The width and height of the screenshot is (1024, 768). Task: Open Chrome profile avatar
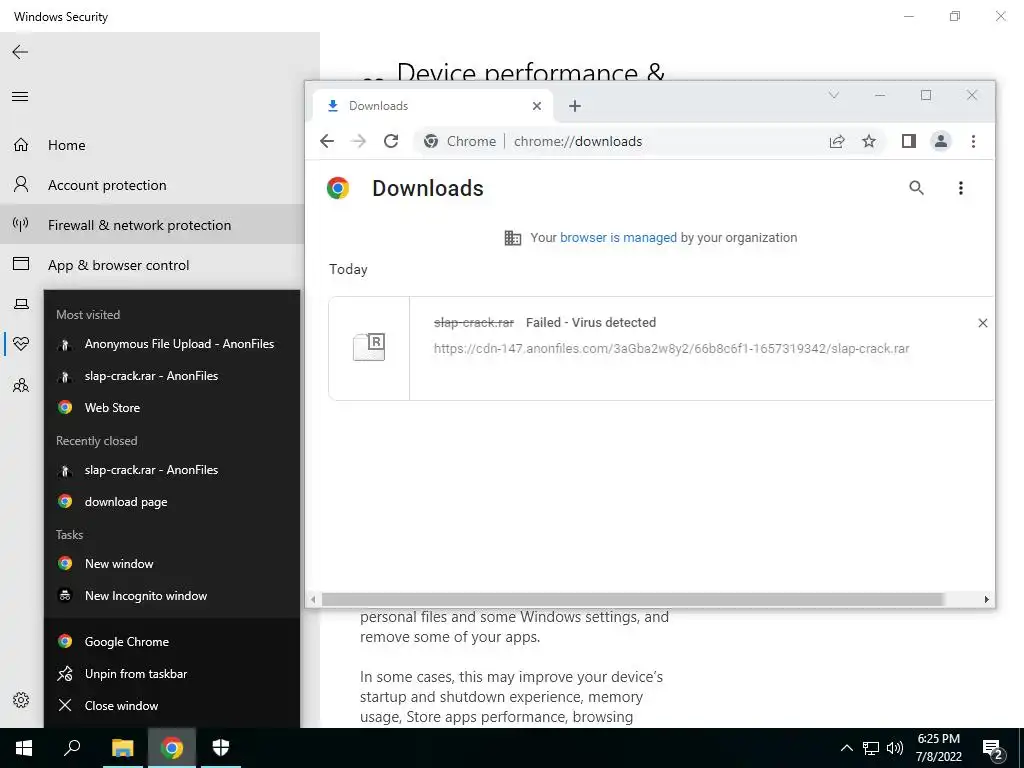[x=940, y=141]
